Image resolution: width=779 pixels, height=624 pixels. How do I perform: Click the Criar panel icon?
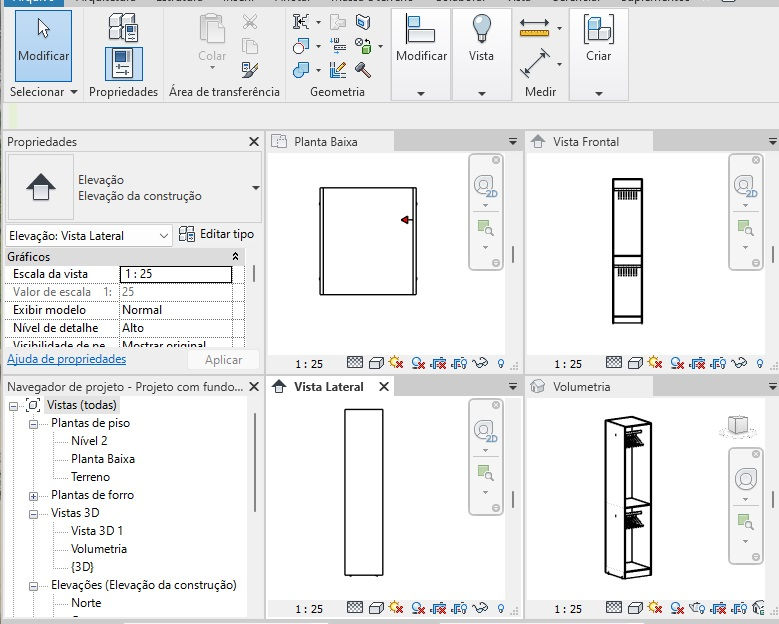click(x=598, y=29)
